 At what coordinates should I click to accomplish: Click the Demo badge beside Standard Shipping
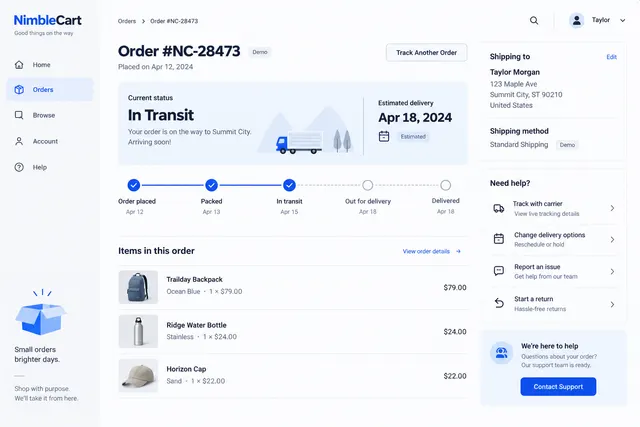pos(567,145)
